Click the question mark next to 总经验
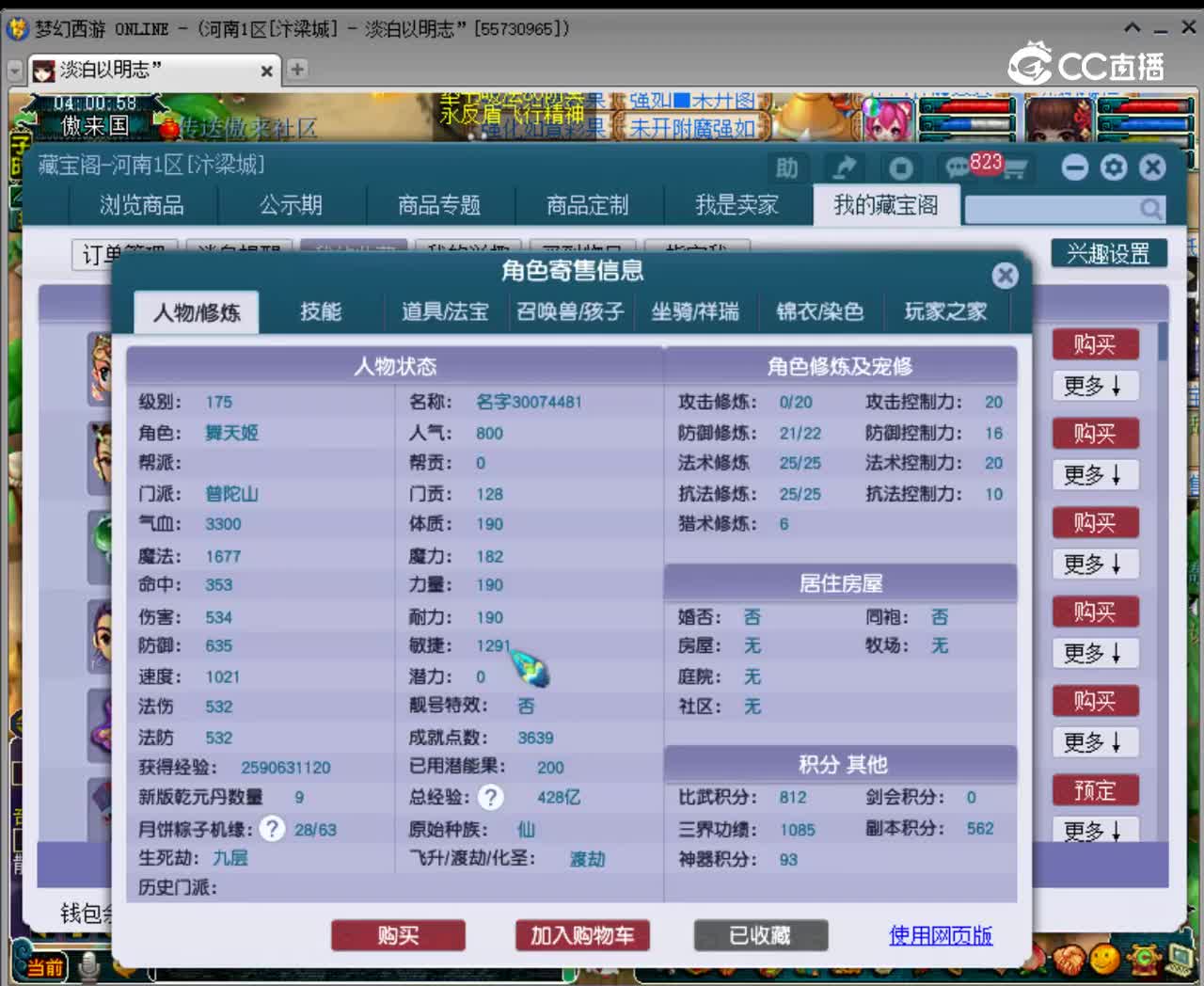 (x=490, y=798)
